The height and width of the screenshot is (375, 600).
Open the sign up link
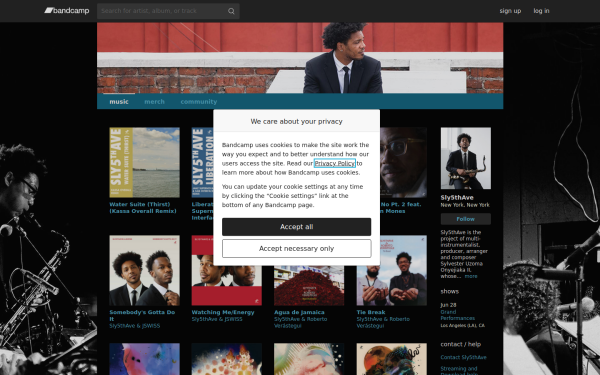coord(510,11)
